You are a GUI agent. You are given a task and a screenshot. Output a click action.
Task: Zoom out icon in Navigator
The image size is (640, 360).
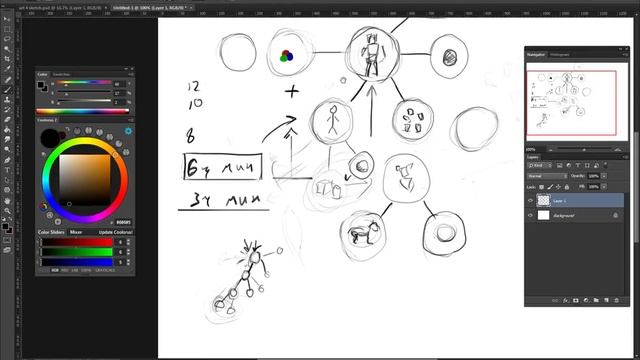[x=551, y=150]
